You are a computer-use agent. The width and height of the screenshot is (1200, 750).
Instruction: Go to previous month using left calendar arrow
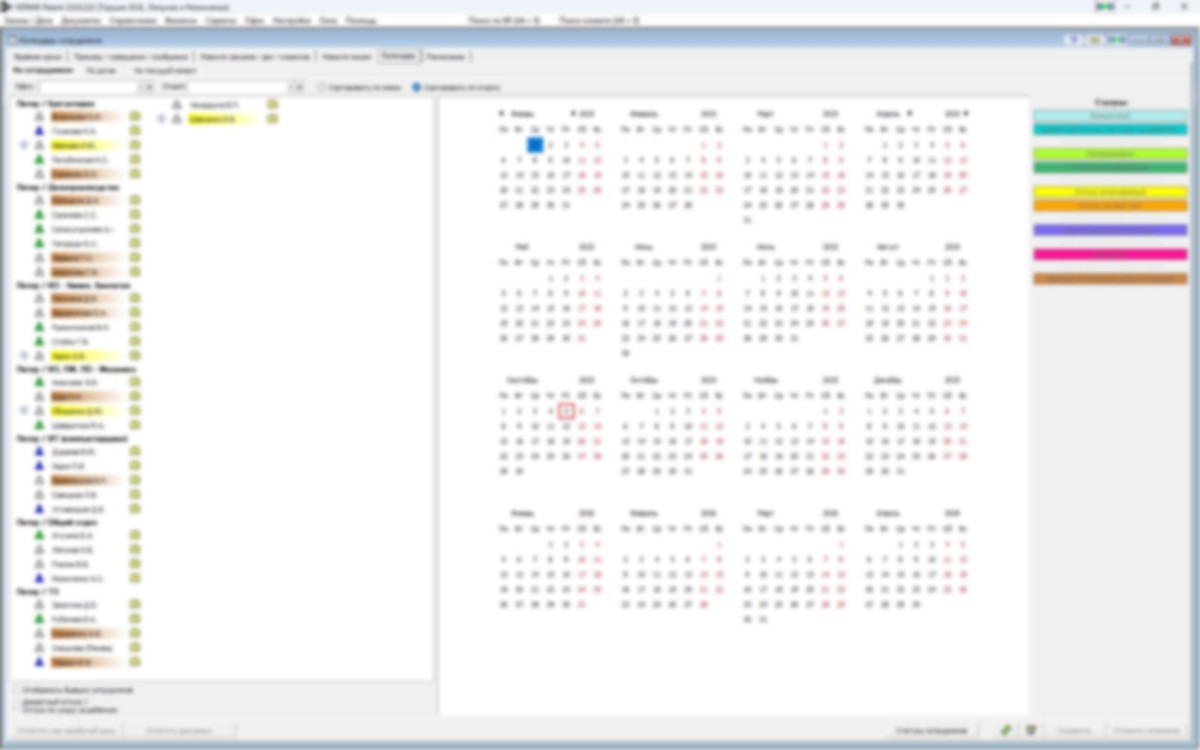[502, 114]
